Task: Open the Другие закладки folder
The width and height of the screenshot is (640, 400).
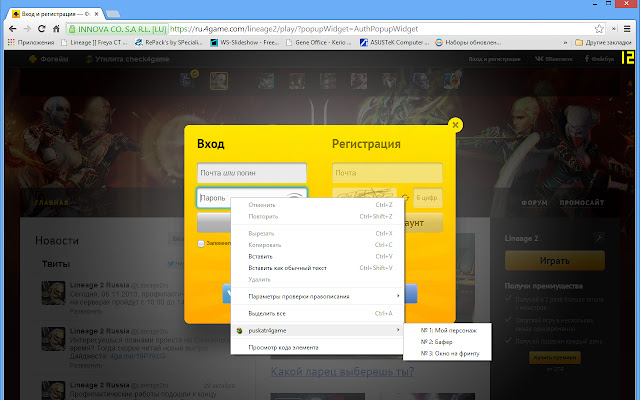Action: (603, 42)
